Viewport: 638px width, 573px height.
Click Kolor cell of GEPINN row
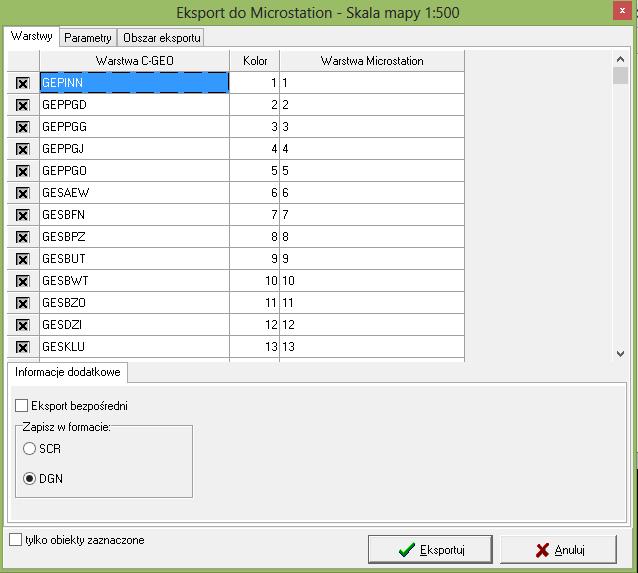[x=255, y=83]
